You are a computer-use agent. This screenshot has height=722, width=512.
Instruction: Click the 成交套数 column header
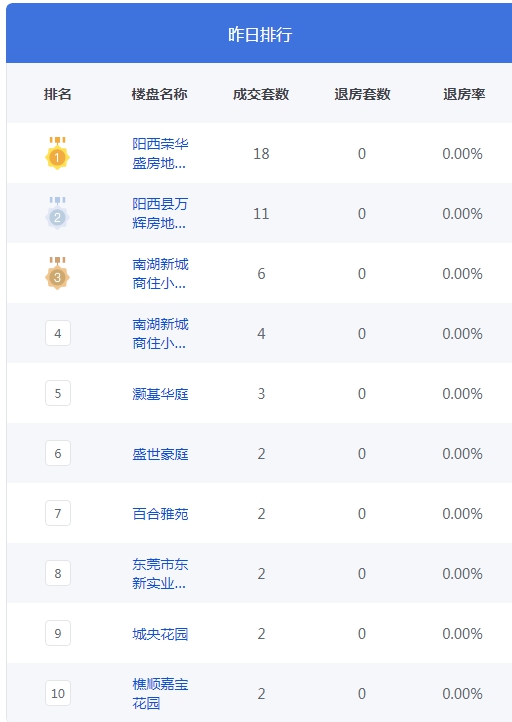coord(261,94)
